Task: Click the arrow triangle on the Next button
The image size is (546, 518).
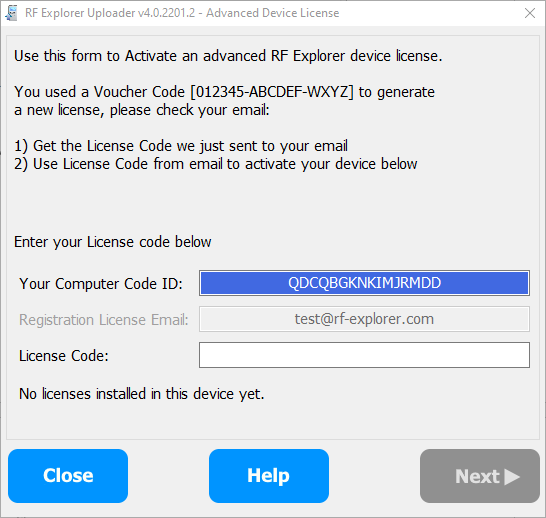Action: click(512, 477)
